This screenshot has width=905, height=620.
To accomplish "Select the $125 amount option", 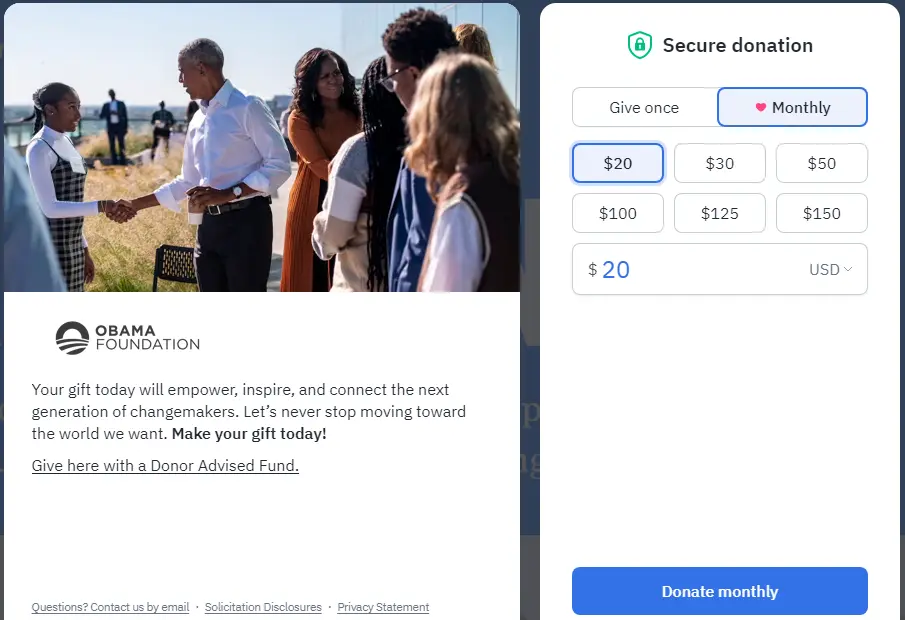I will pos(720,213).
